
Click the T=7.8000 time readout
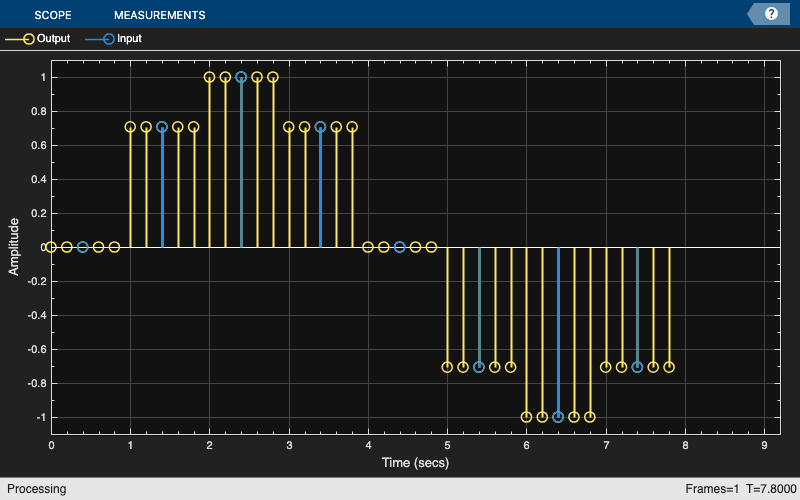(771, 489)
